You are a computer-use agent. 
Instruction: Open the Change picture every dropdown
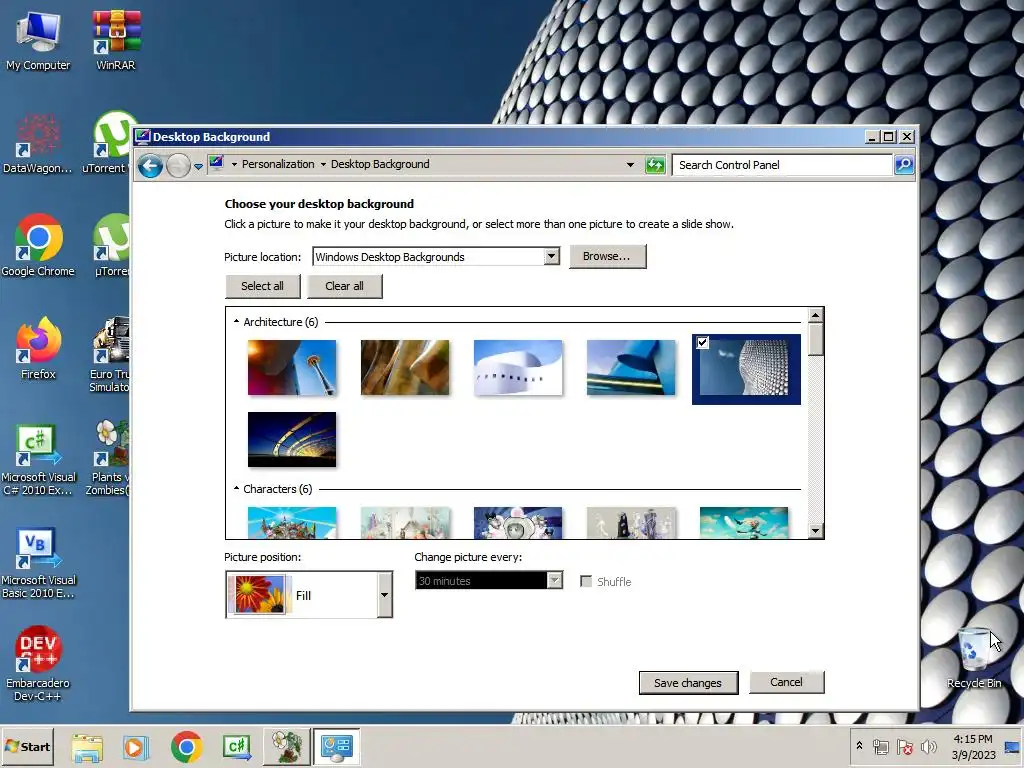(488, 581)
